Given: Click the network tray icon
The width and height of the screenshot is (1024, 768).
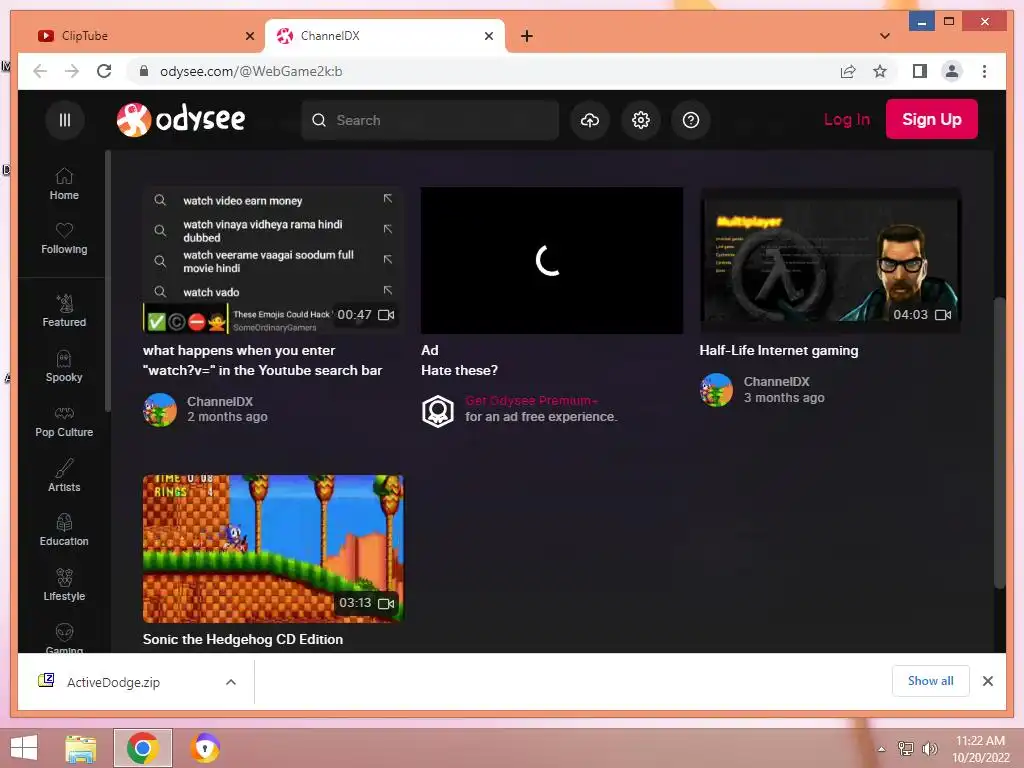Looking at the screenshot, I should tap(905, 749).
